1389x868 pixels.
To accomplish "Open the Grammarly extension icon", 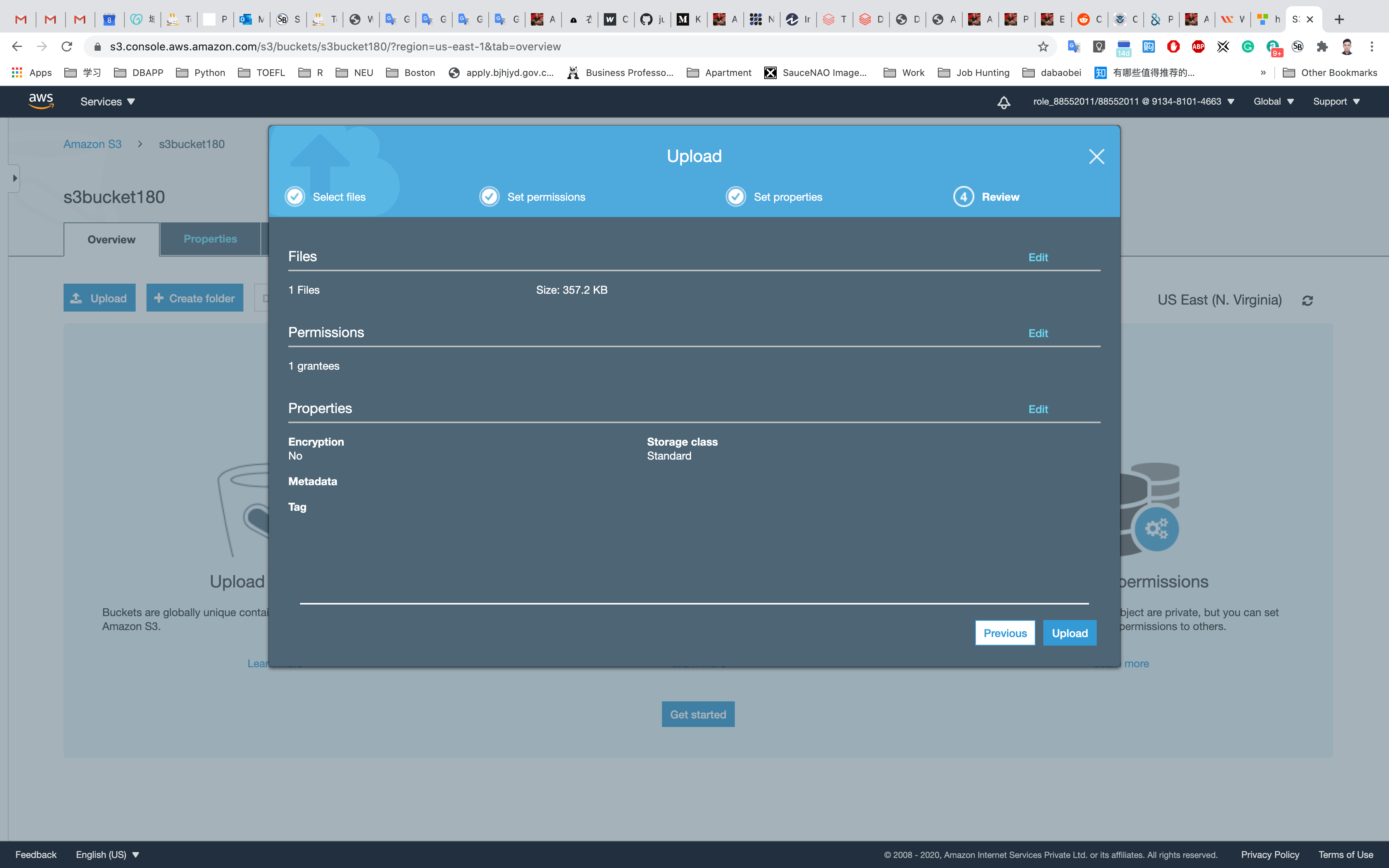I will (x=1248, y=46).
